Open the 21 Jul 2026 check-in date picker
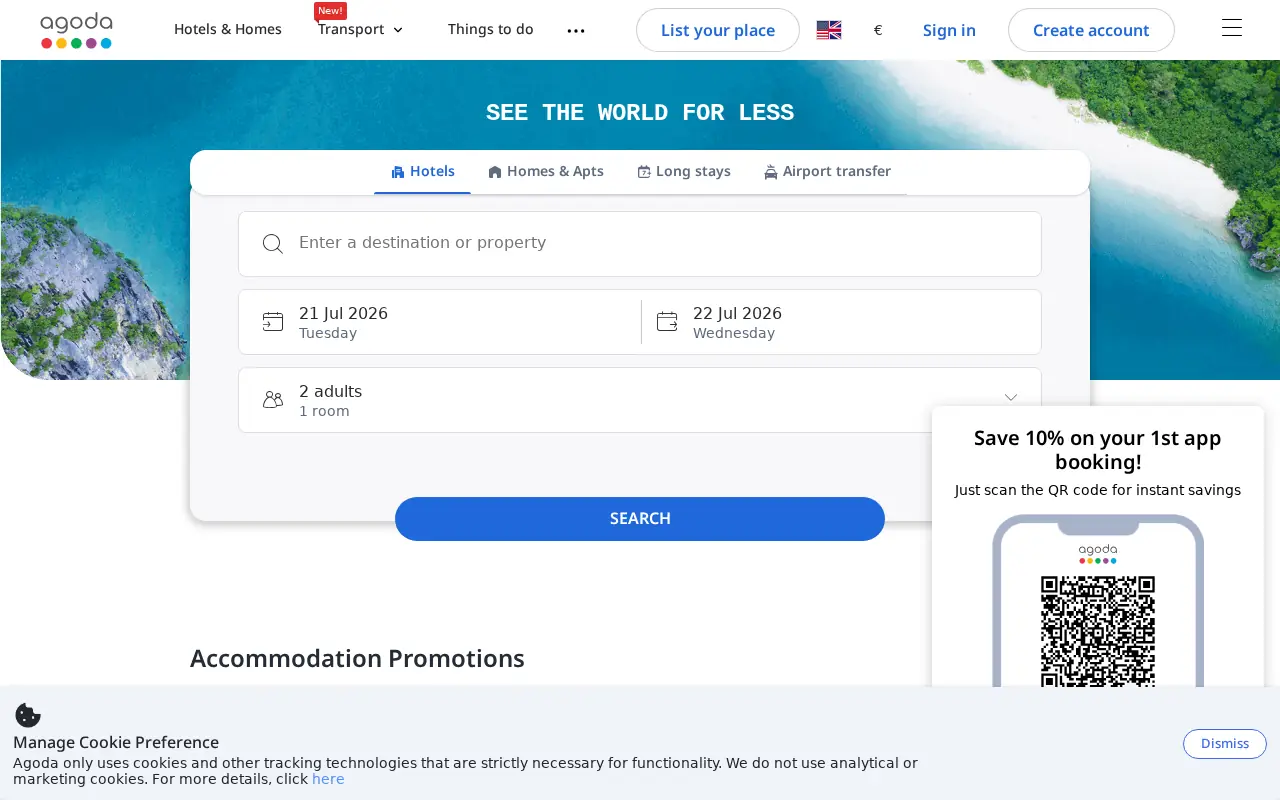 tap(440, 322)
